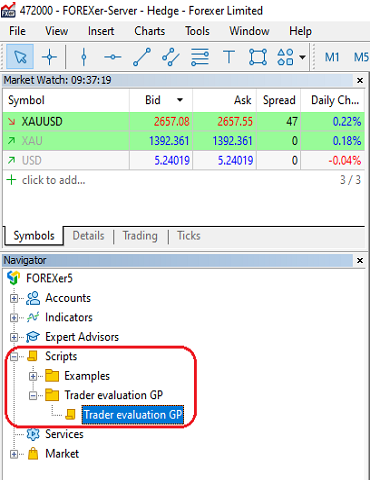
Task: Select the XAU symbol row
Action: pyautogui.click(x=184, y=141)
